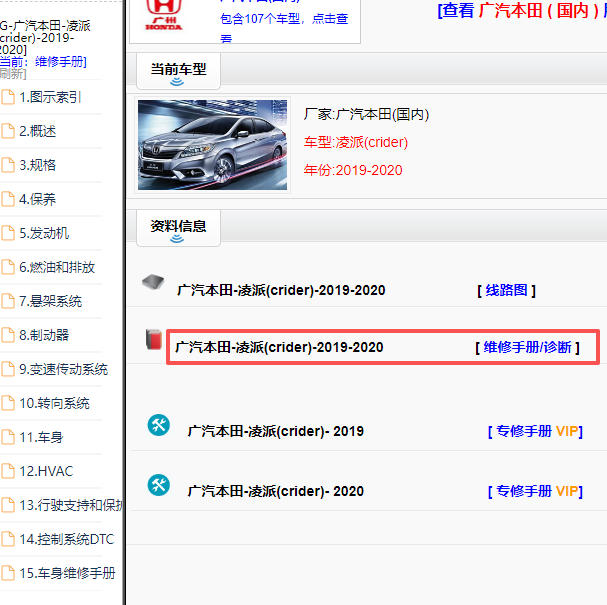Open chapter 10.转向系统

pos(54,403)
